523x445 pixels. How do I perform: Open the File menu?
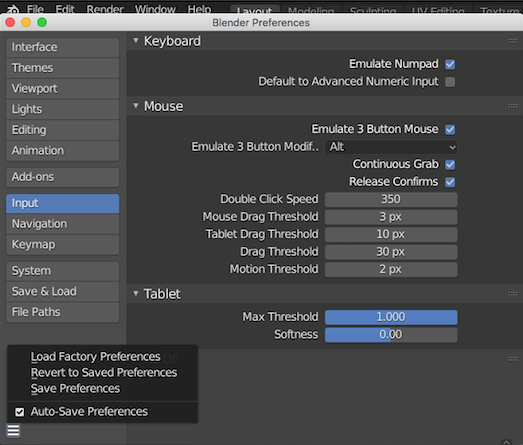tap(35, 9)
